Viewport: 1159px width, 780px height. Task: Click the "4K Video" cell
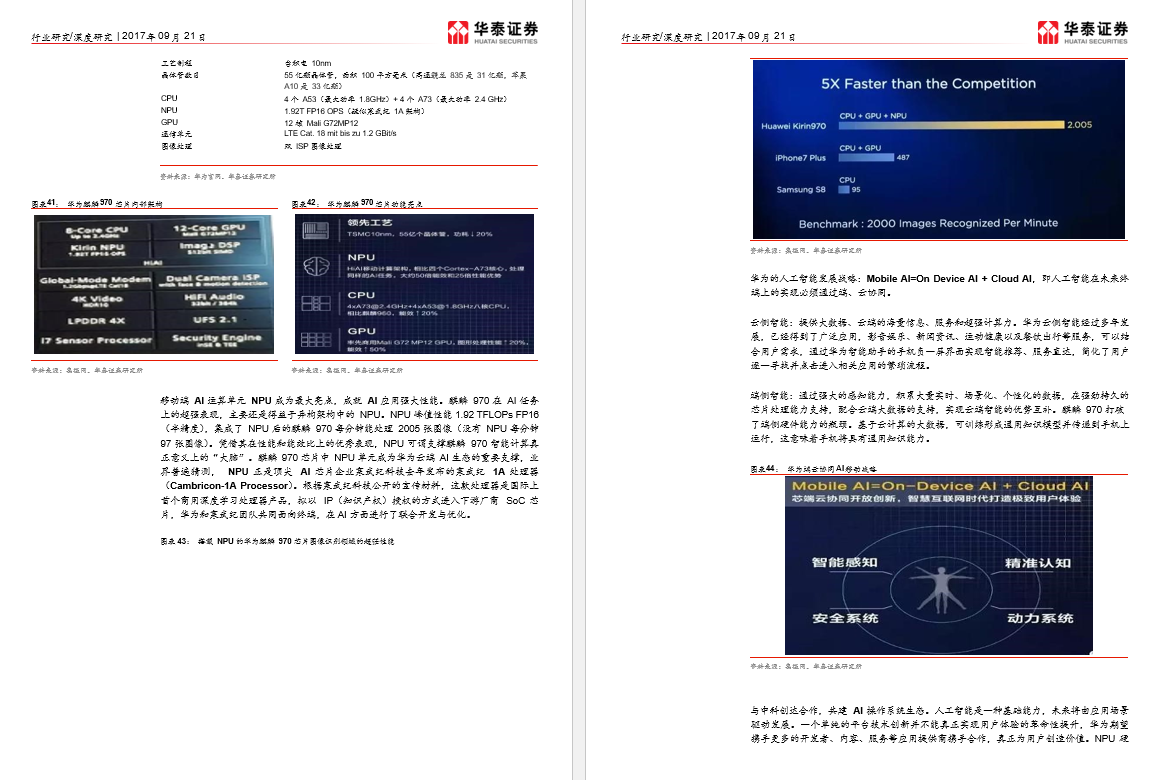(96, 301)
